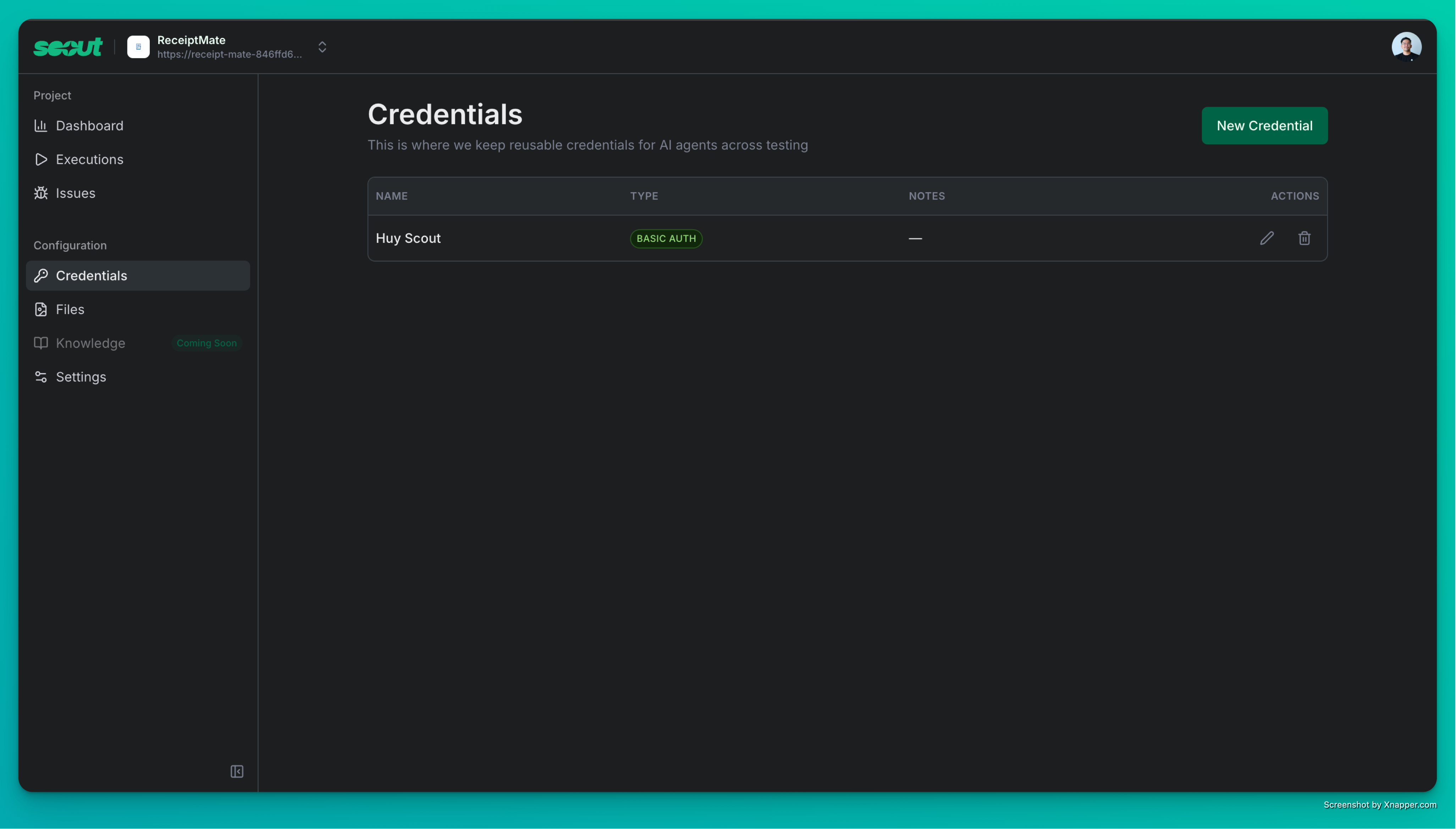Collapse the sidebar panel
1456x829 pixels.
click(237, 772)
